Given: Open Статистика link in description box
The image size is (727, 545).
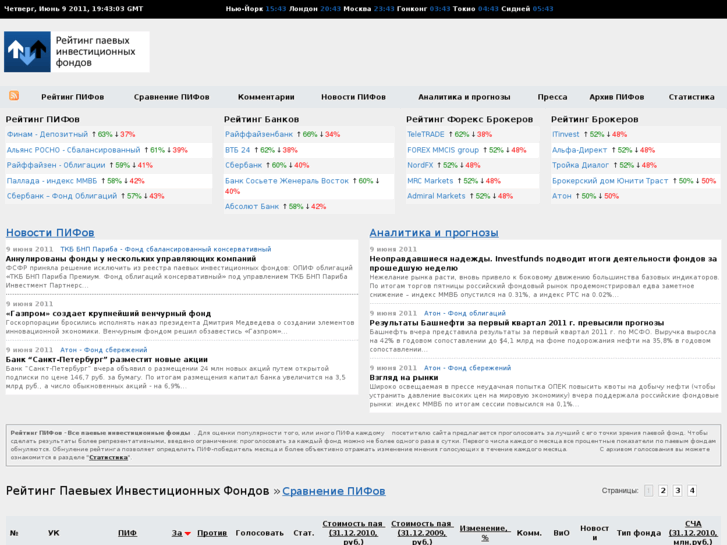Looking at the screenshot, I should point(108,457).
